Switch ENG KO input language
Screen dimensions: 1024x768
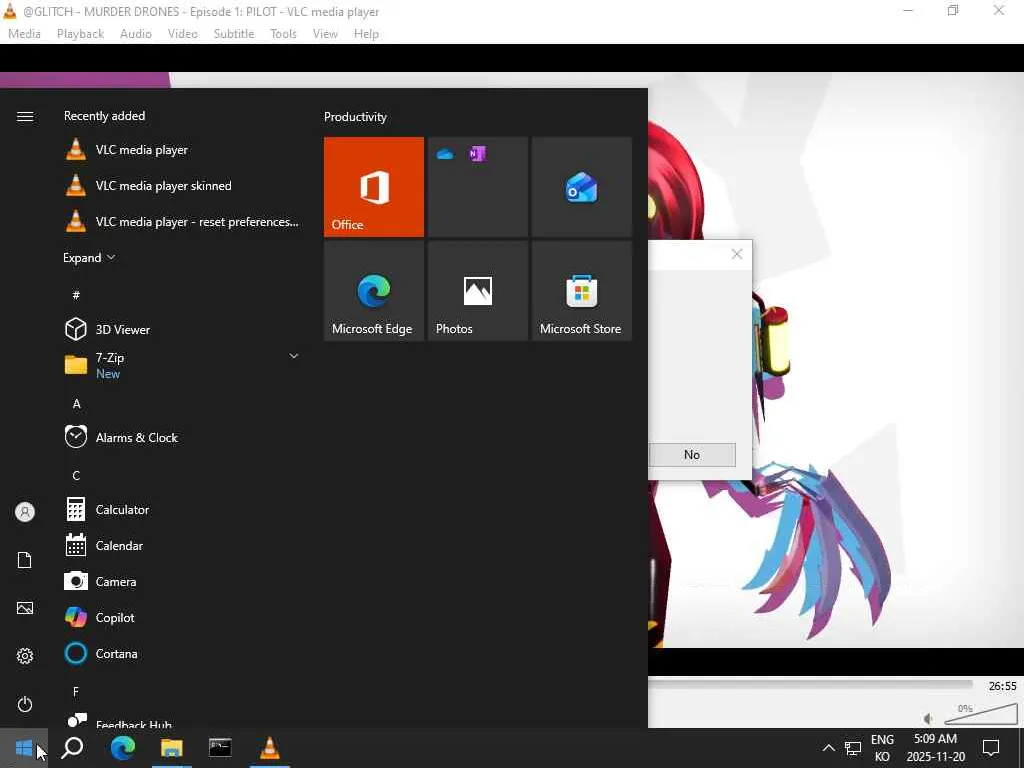(882, 748)
